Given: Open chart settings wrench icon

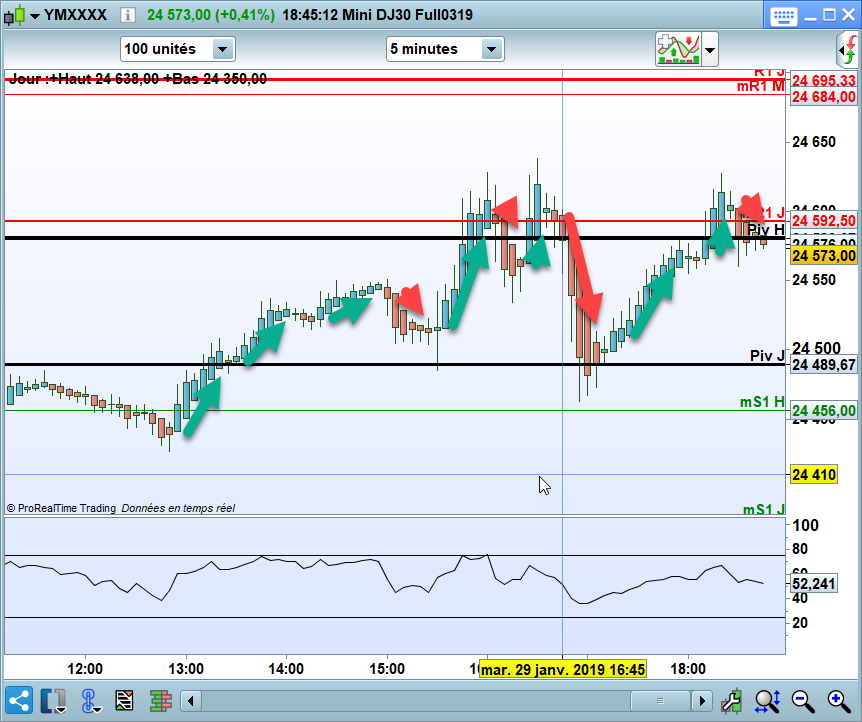Looking at the screenshot, I should click(732, 701).
